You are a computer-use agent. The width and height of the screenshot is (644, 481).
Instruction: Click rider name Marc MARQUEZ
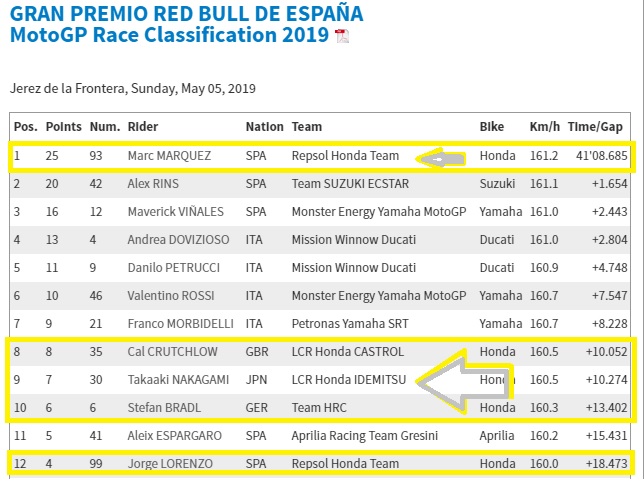[168, 156]
